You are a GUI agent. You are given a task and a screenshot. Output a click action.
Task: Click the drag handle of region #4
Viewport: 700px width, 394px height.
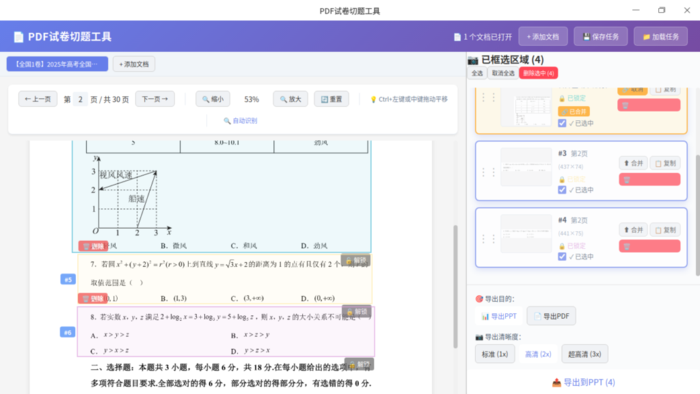(488, 239)
